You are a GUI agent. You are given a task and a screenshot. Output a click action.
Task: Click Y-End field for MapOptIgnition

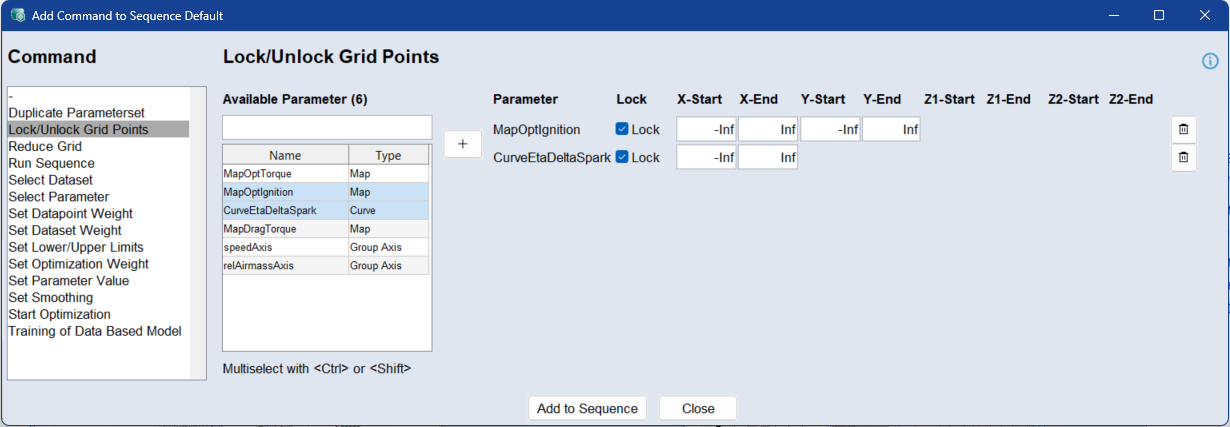pos(891,129)
